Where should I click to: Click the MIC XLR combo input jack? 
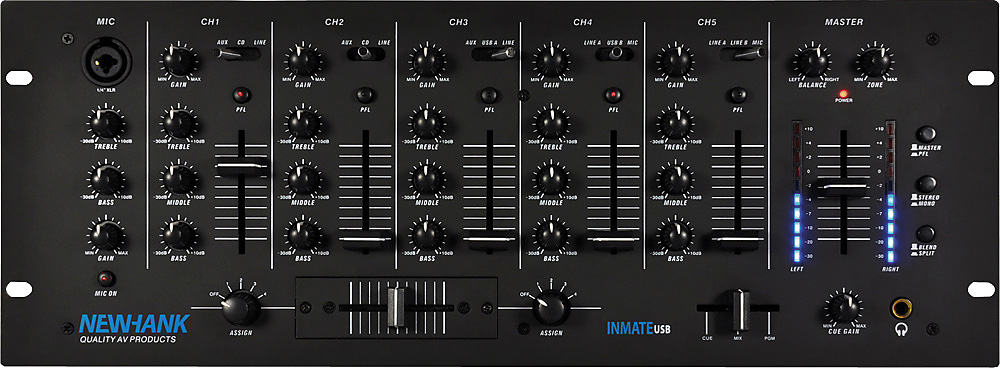coord(107,63)
